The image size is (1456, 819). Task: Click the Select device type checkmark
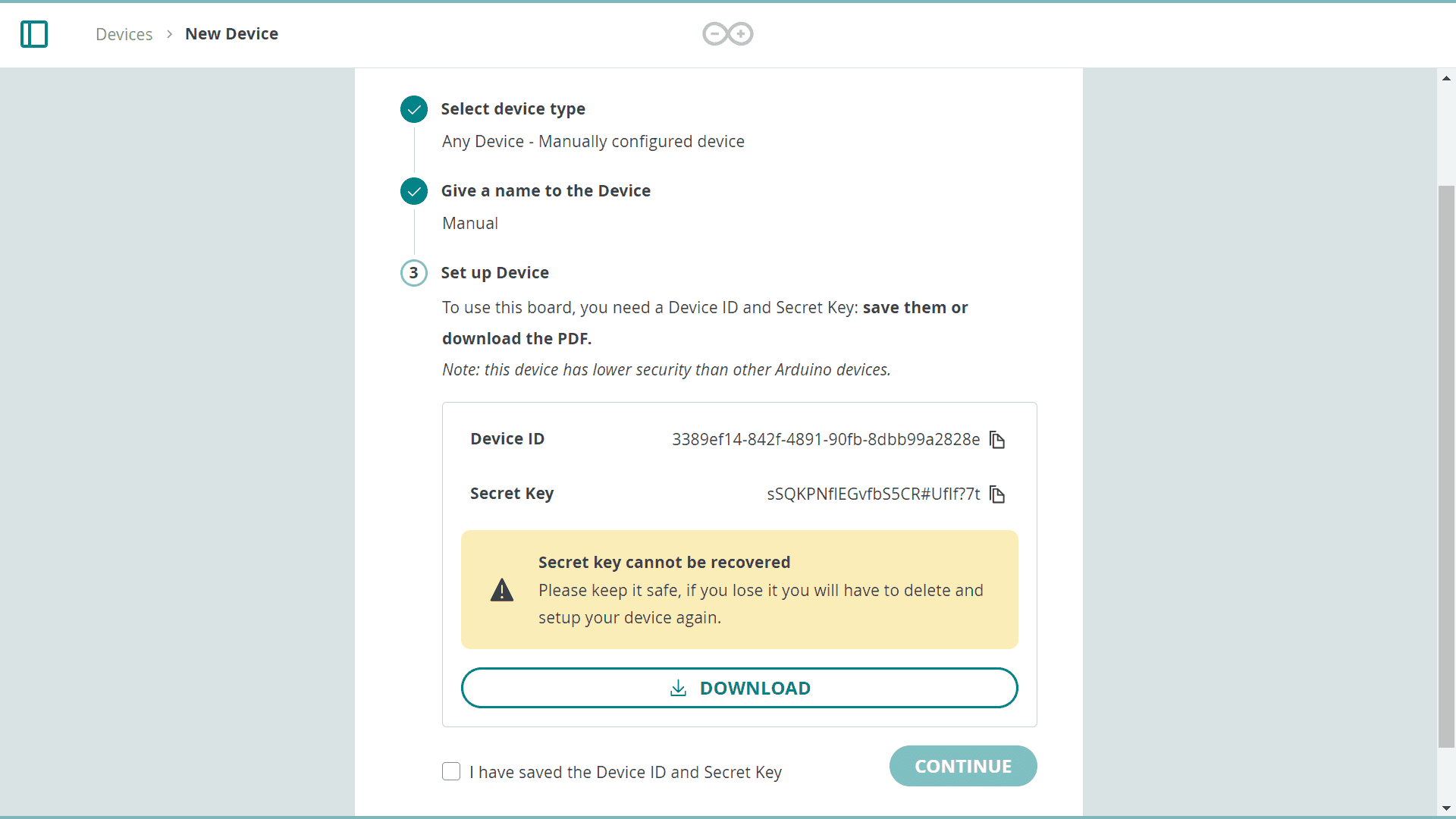pos(414,109)
